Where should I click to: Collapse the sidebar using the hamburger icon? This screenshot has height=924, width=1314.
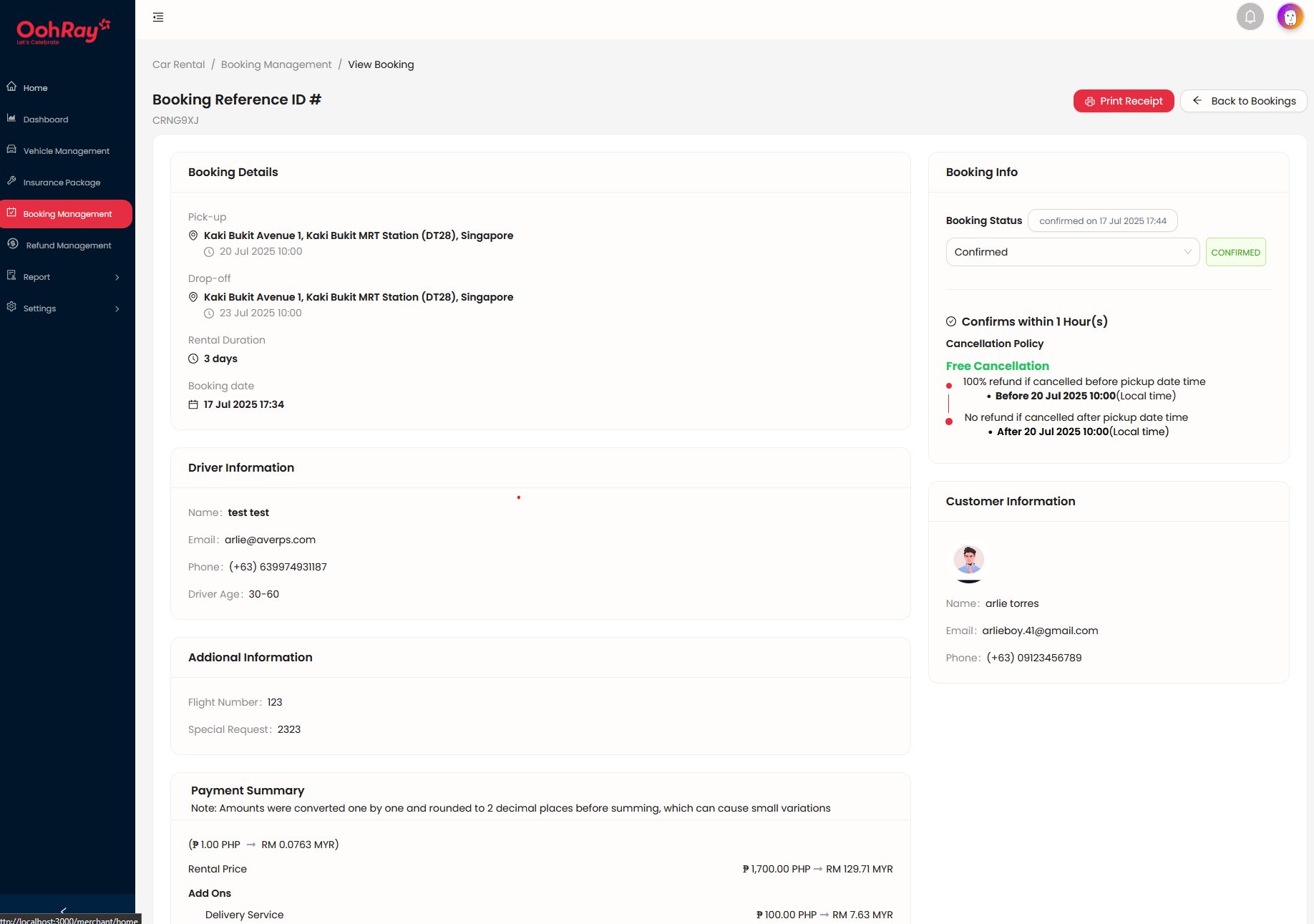coord(158,17)
